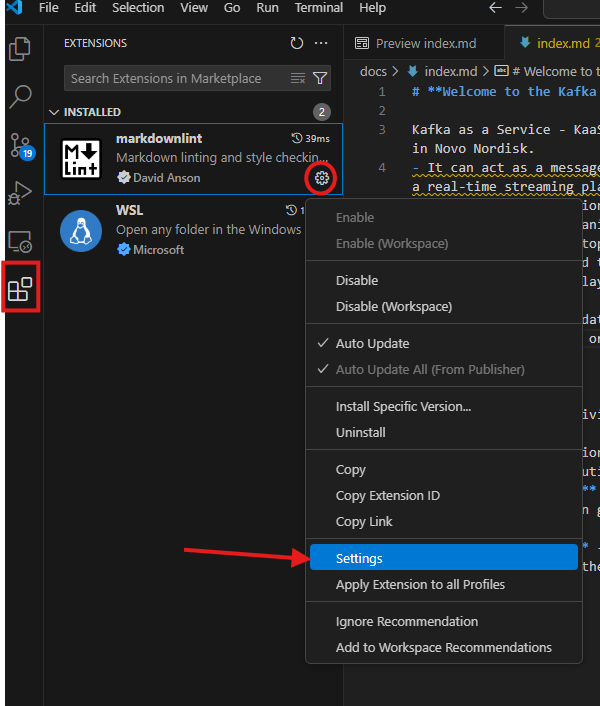Navigate back with the left arrow

pos(495,8)
